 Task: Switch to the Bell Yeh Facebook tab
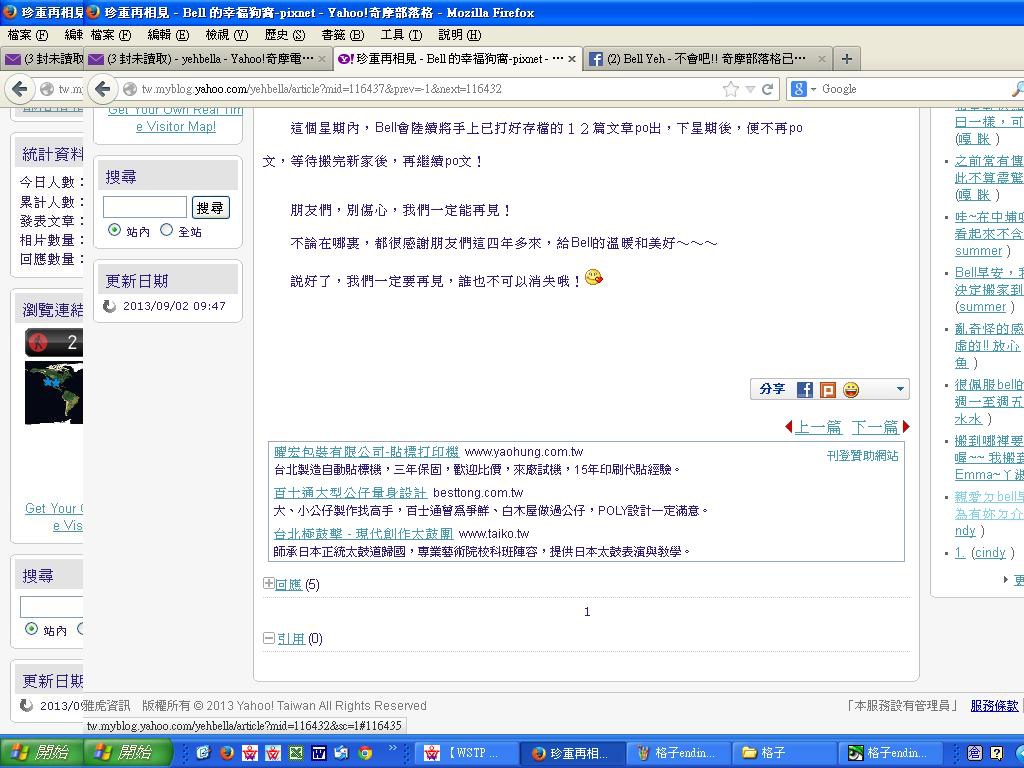(x=706, y=59)
